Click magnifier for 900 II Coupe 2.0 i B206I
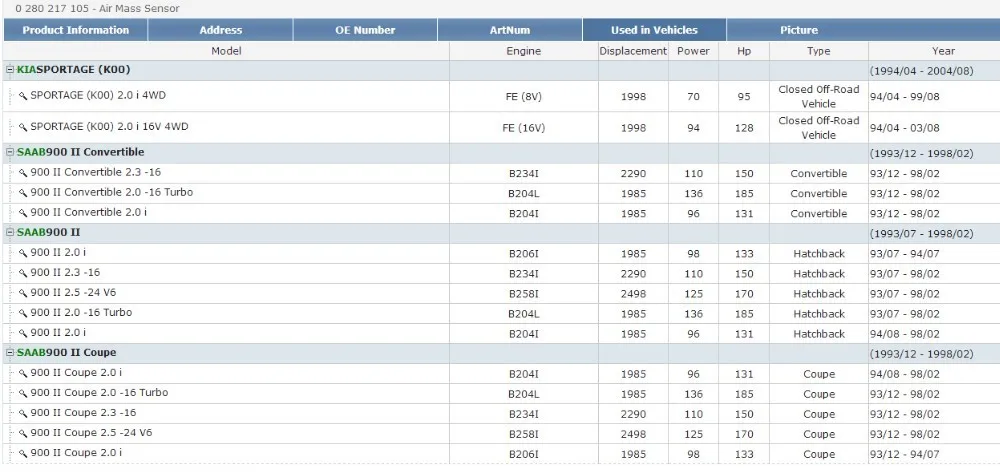 22,454
